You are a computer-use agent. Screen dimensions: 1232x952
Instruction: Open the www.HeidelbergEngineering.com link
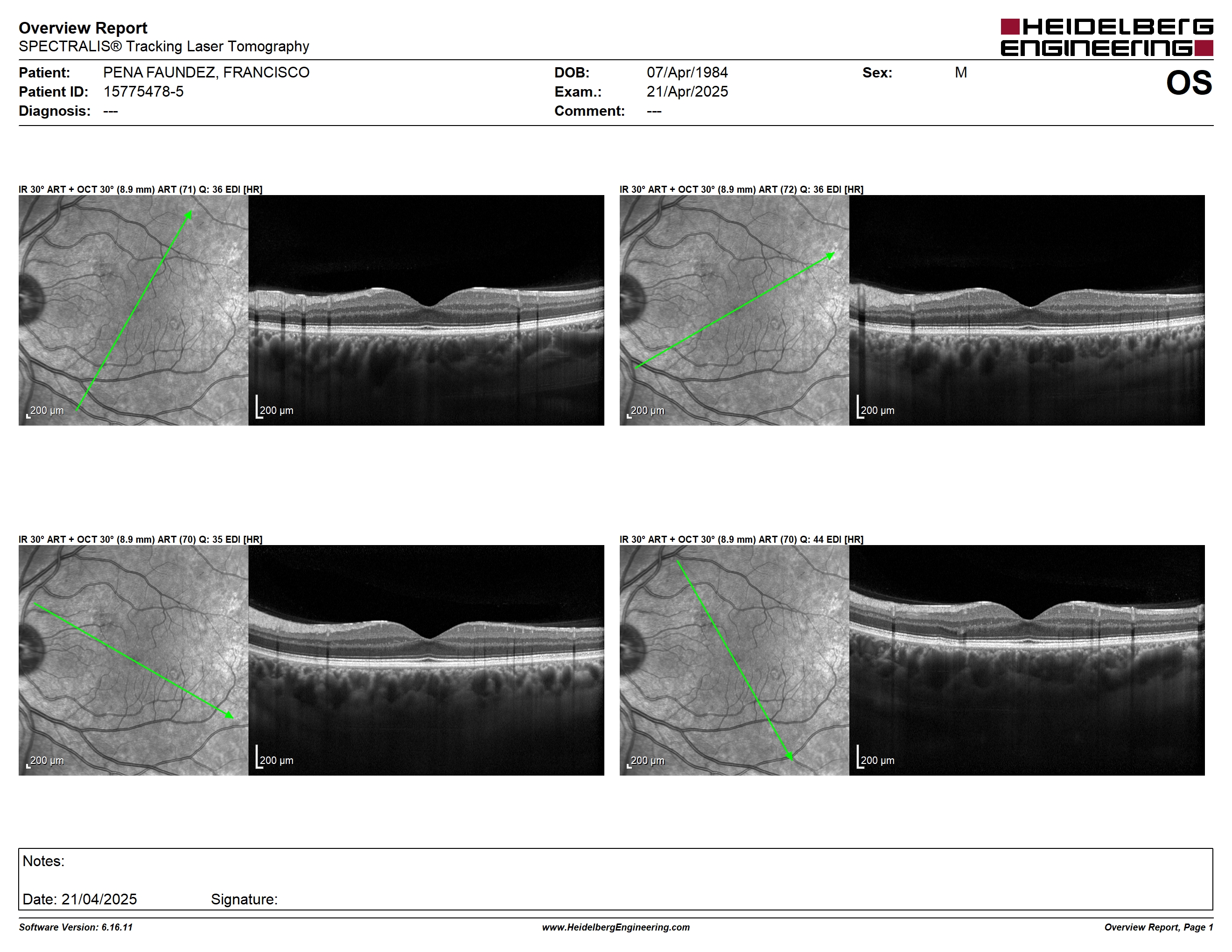click(616, 927)
